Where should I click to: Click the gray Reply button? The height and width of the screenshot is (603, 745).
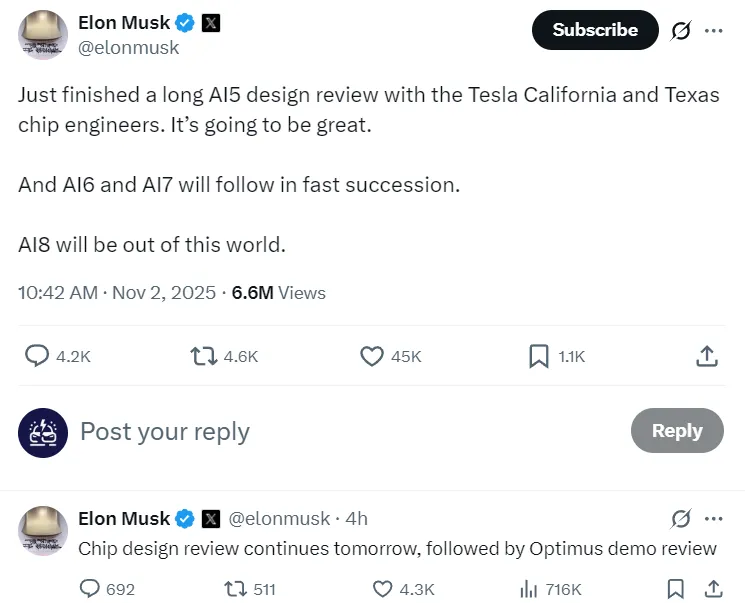point(677,431)
